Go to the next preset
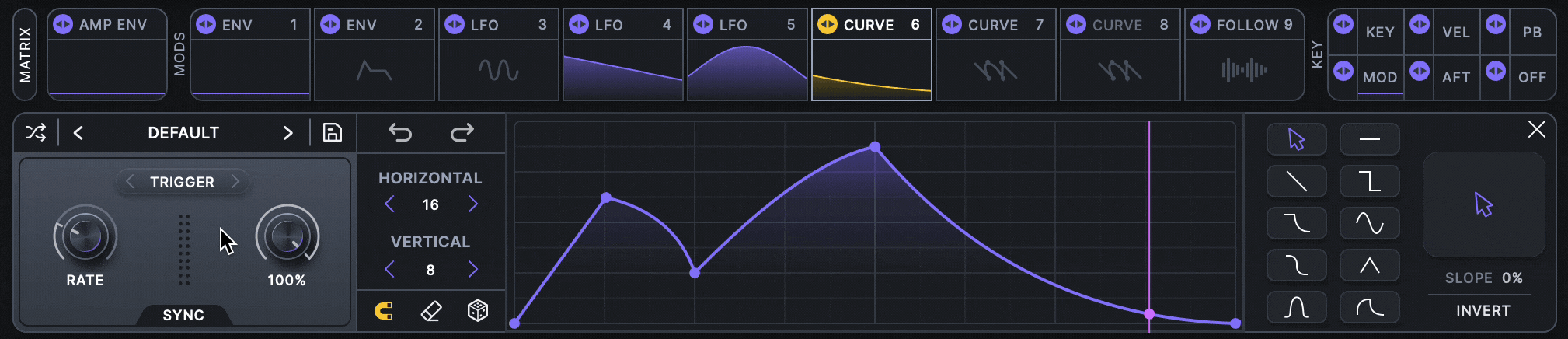The image size is (1568, 339). point(288,133)
